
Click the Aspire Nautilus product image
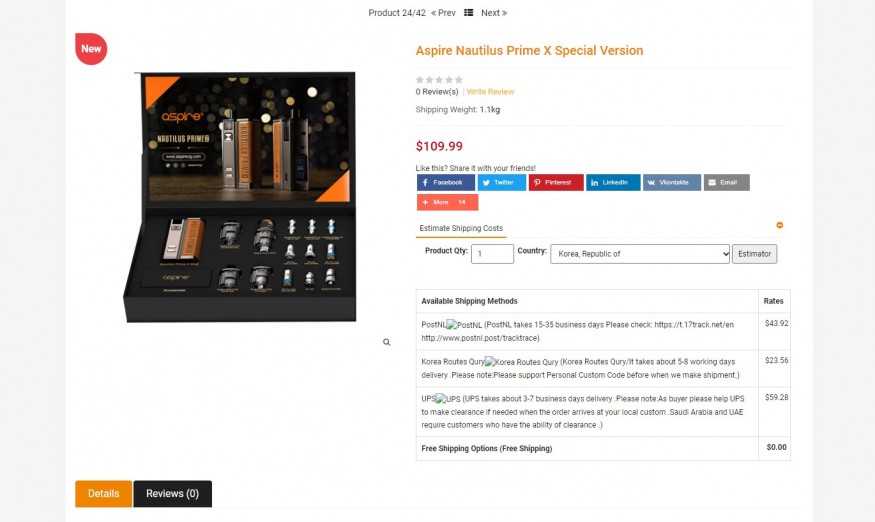coord(239,197)
